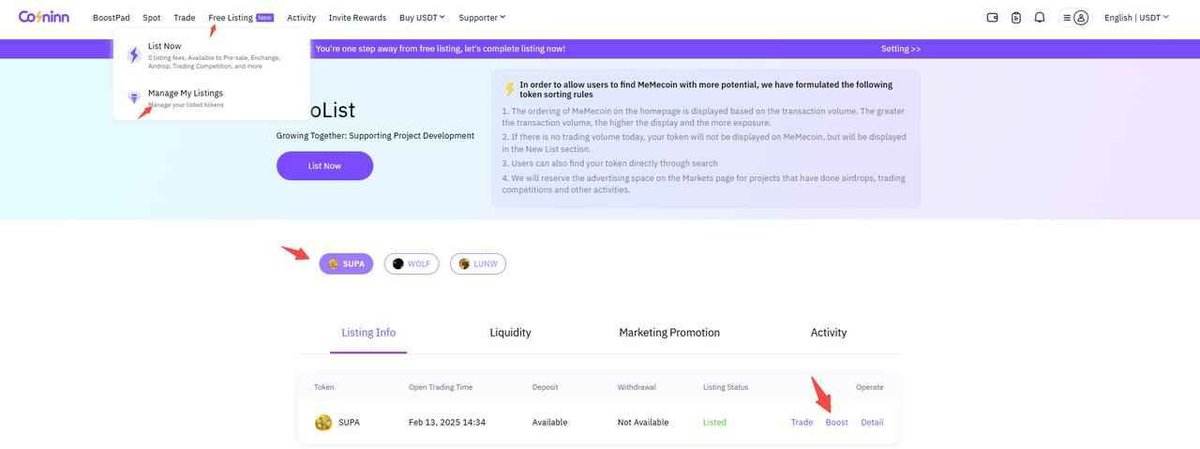Screen dimensions: 1200x449
Task: Open BoostPad in the navigation bar
Action: (x=111, y=17)
